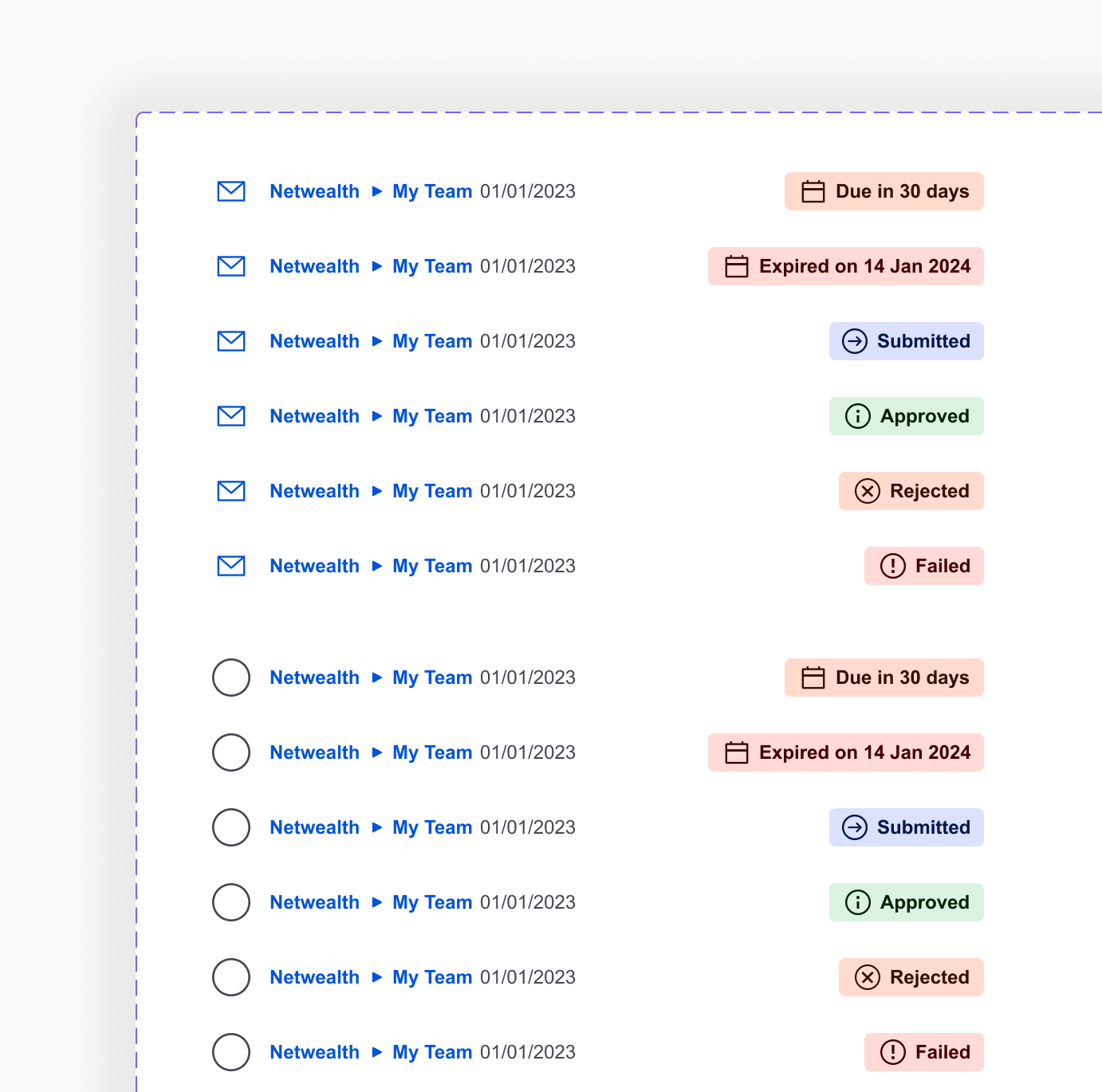
Task: Open the Netwealth link in the envelope Expired row
Action: 314,266
